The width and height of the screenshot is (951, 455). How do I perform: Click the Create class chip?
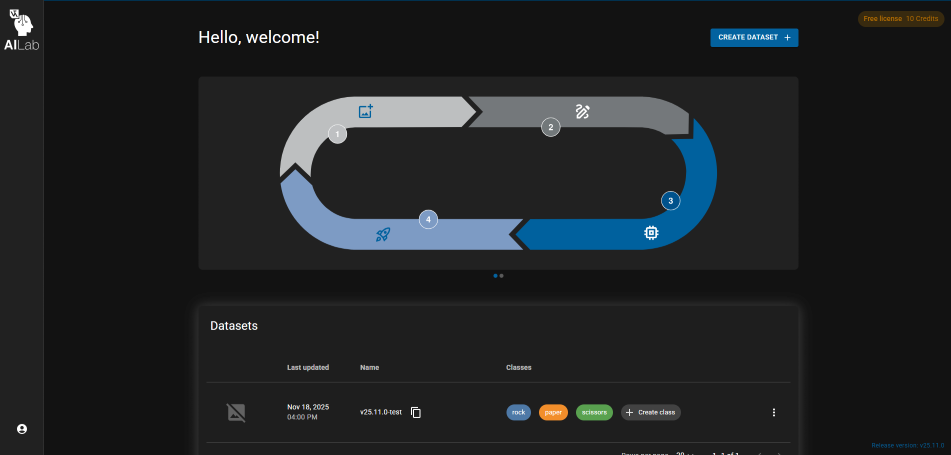[x=651, y=412]
